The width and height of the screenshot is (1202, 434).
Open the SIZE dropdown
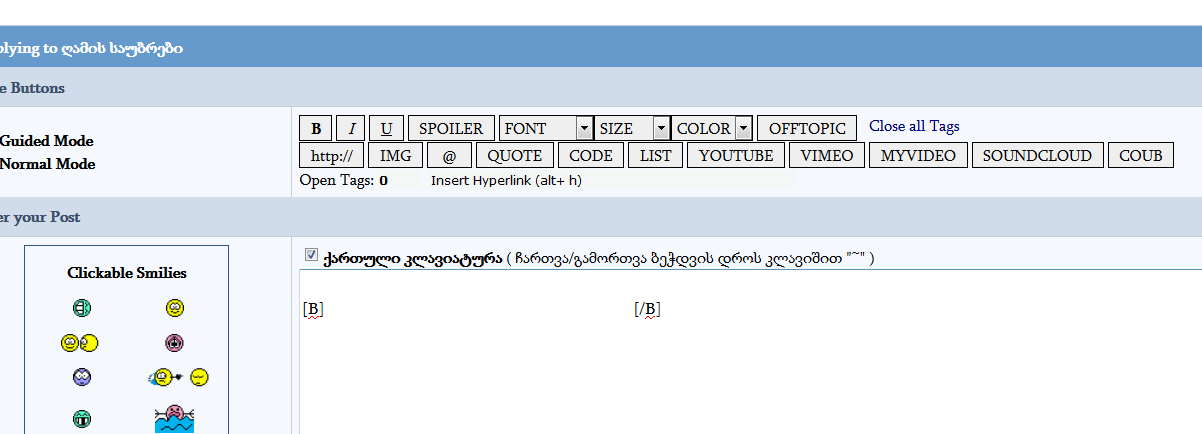(632, 128)
